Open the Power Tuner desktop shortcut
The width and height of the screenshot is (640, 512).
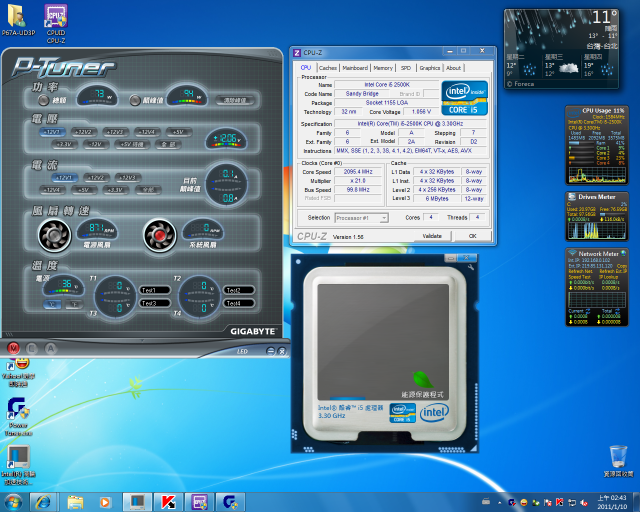[x=18, y=416]
